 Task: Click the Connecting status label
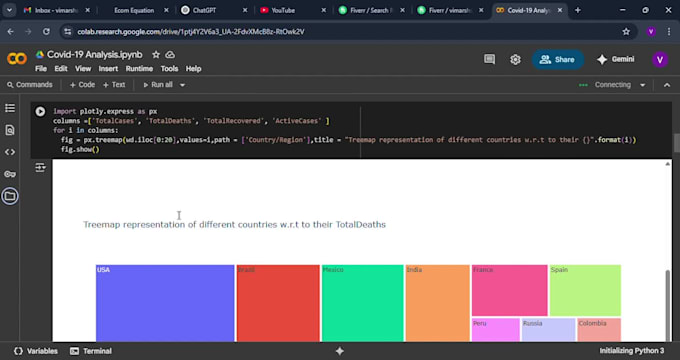click(612, 85)
